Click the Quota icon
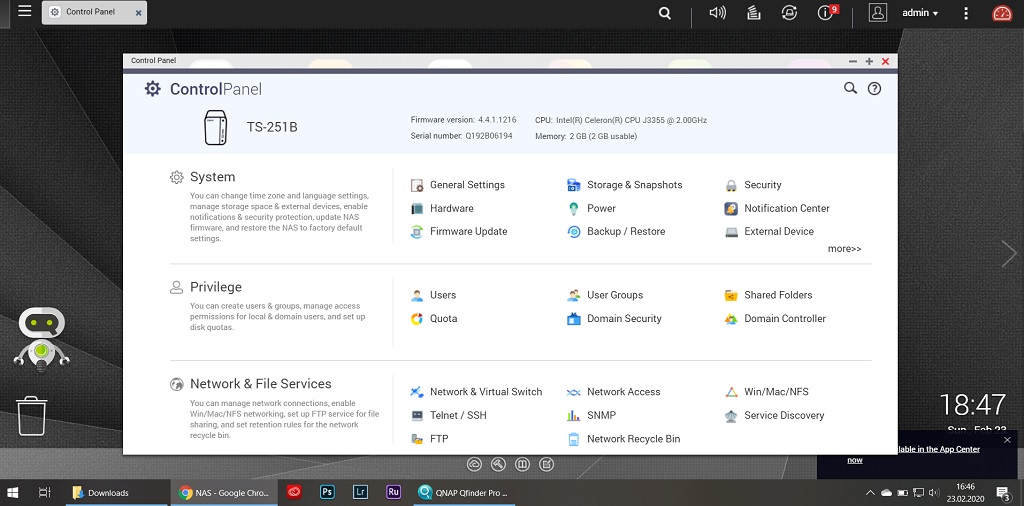Viewport: 1024px width, 506px height. tap(417, 319)
